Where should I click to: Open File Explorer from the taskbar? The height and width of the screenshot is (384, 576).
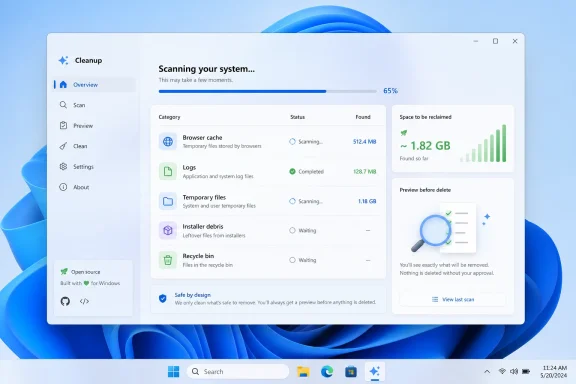[303, 372]
